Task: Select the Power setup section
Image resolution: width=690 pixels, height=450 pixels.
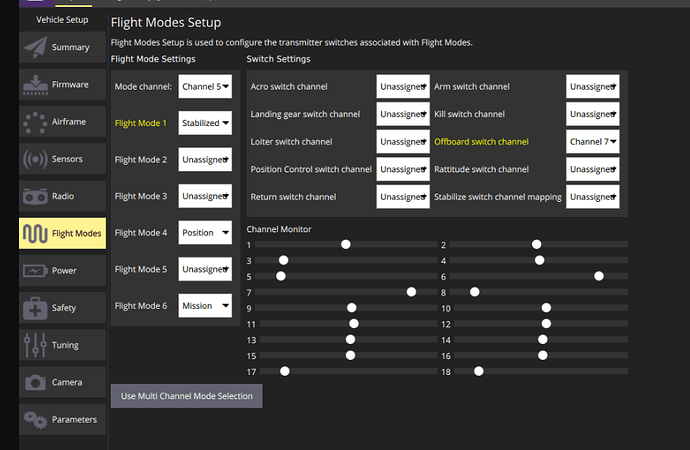Action: 62,271
